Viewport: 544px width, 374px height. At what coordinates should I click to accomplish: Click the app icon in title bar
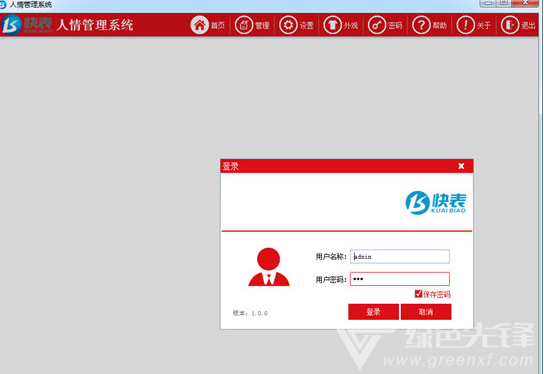pos(3,5)
